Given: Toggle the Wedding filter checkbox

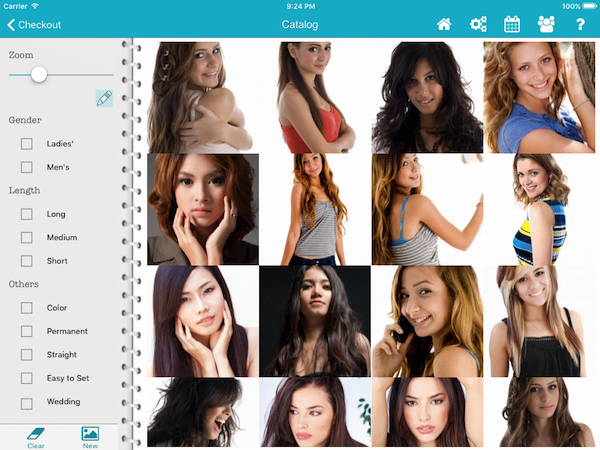Looking at the screenshot, I should click(x=26, y=404).
